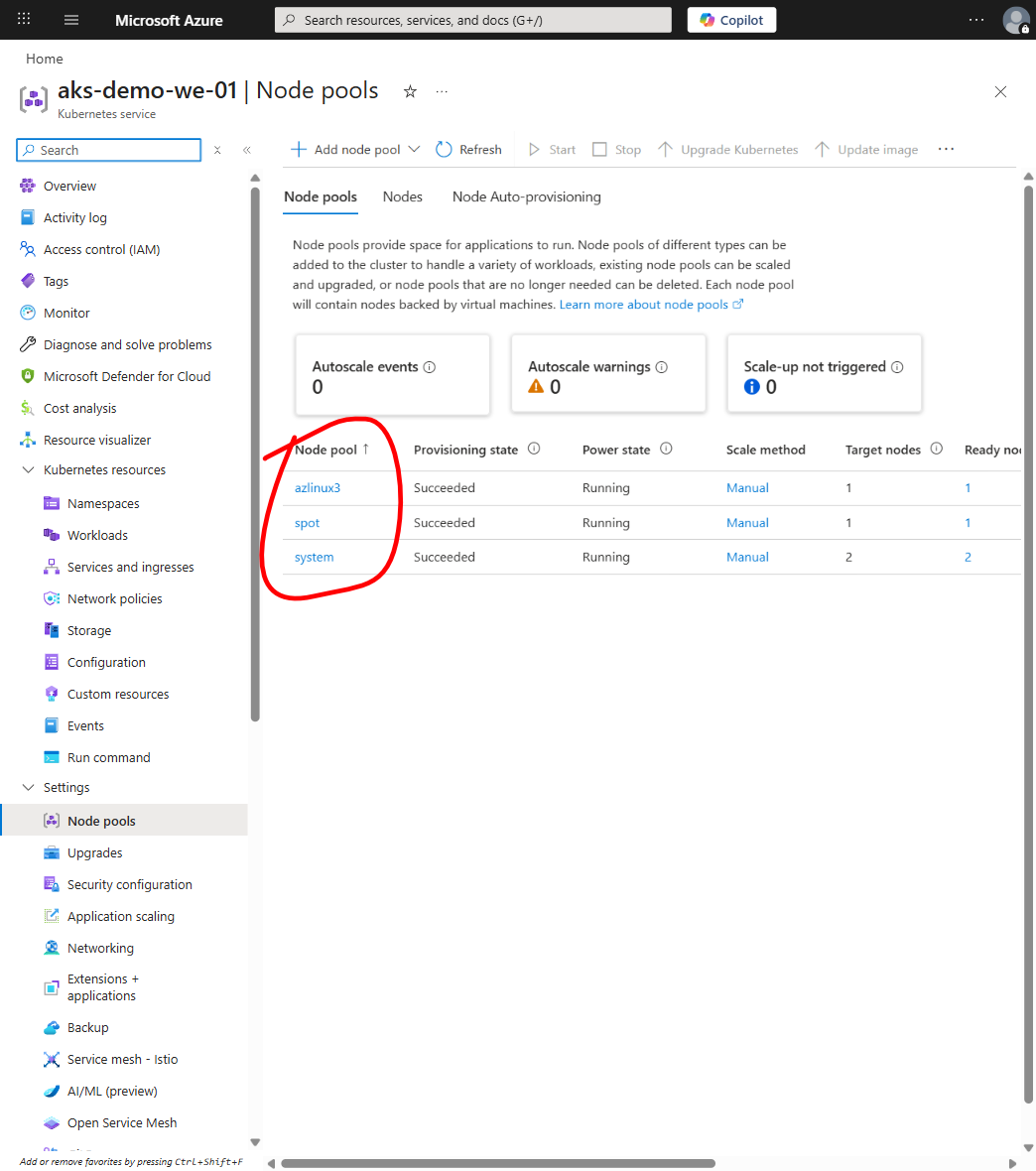Click the Refresh button
The width and height of the screenshot is (1036, 1171).
468,150
